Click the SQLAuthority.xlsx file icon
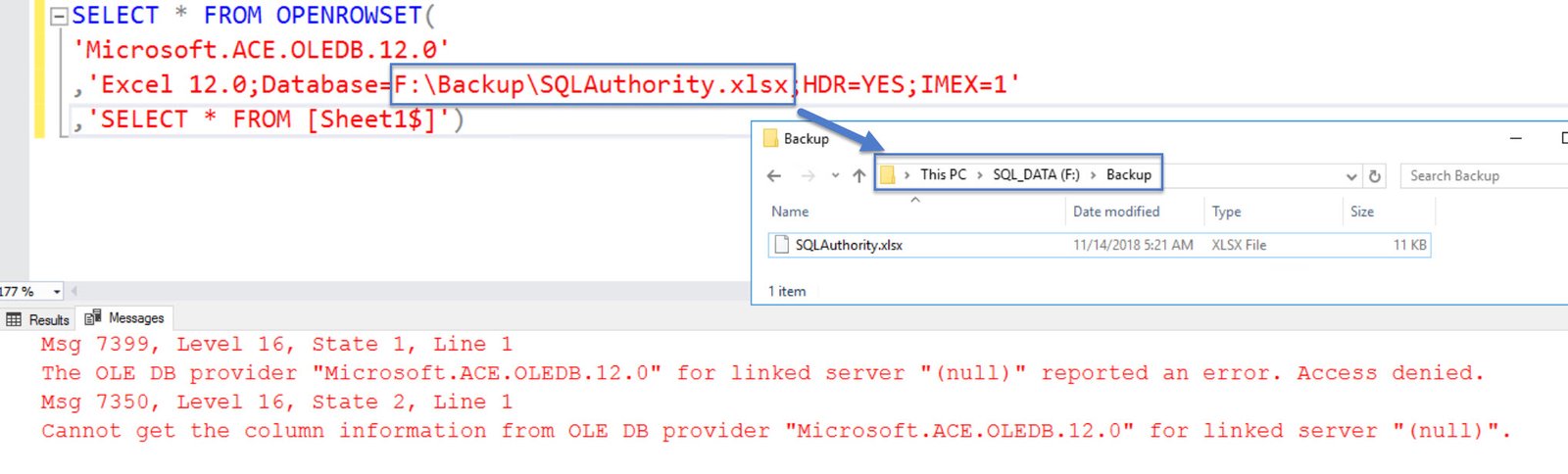This screenshot has width=1568, height=474. pos(781,245)
